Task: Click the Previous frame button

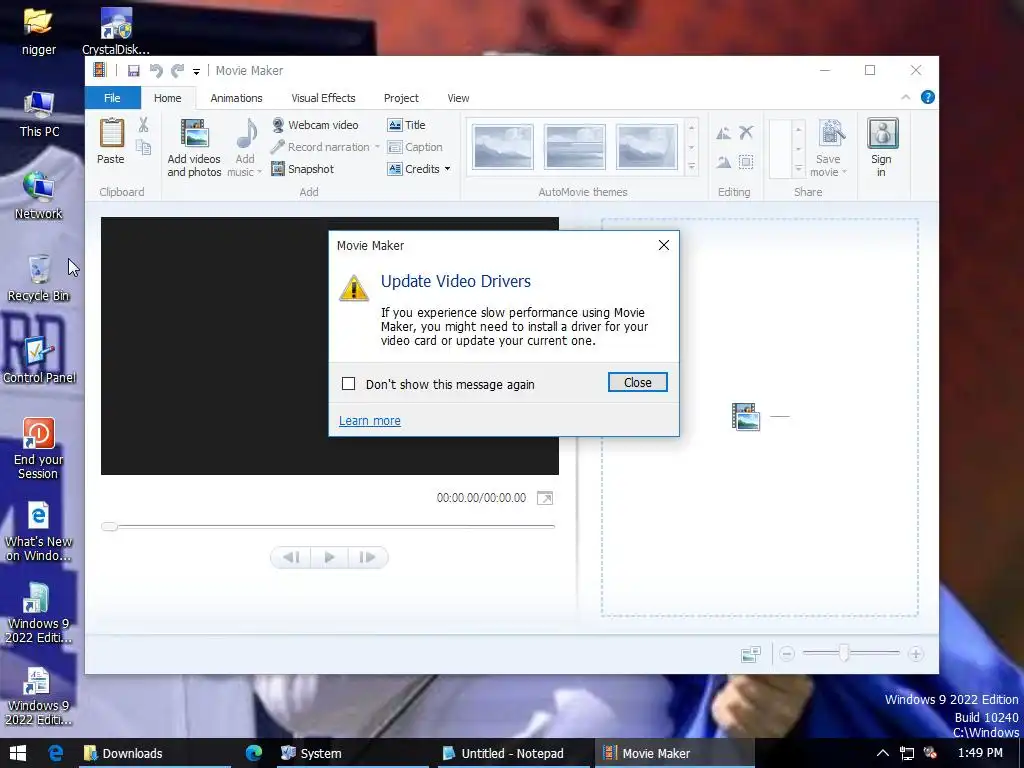Action: coord(291,557)
